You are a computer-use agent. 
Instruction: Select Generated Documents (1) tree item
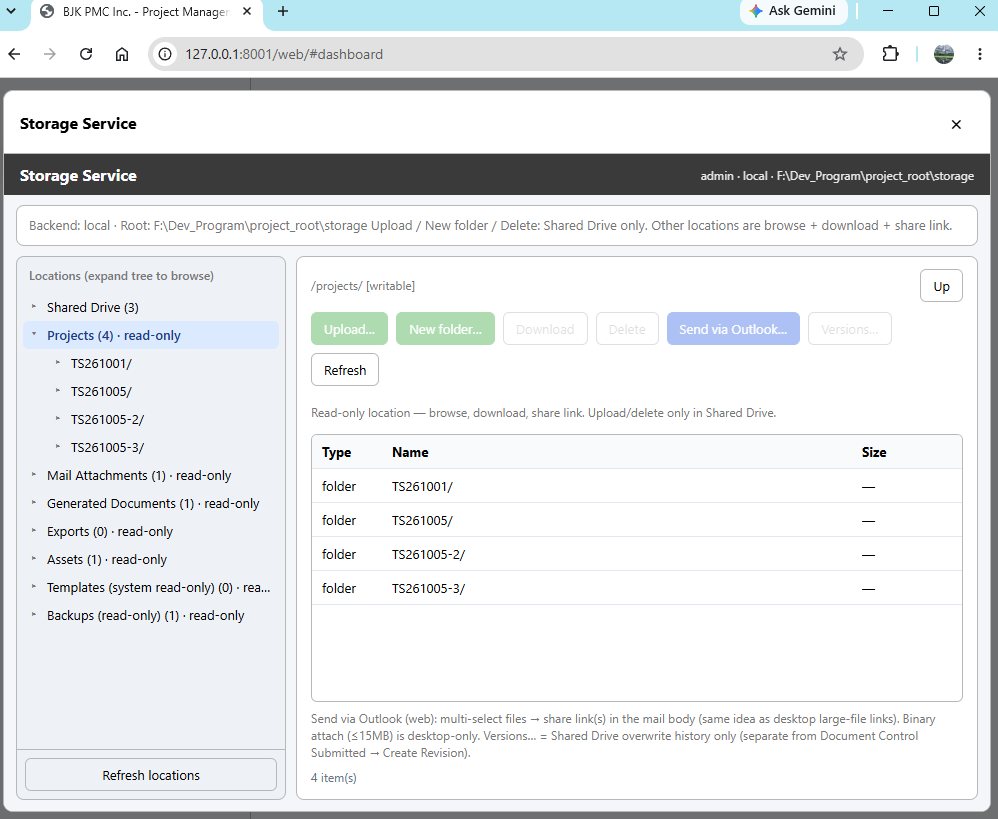tap(153, 503)
